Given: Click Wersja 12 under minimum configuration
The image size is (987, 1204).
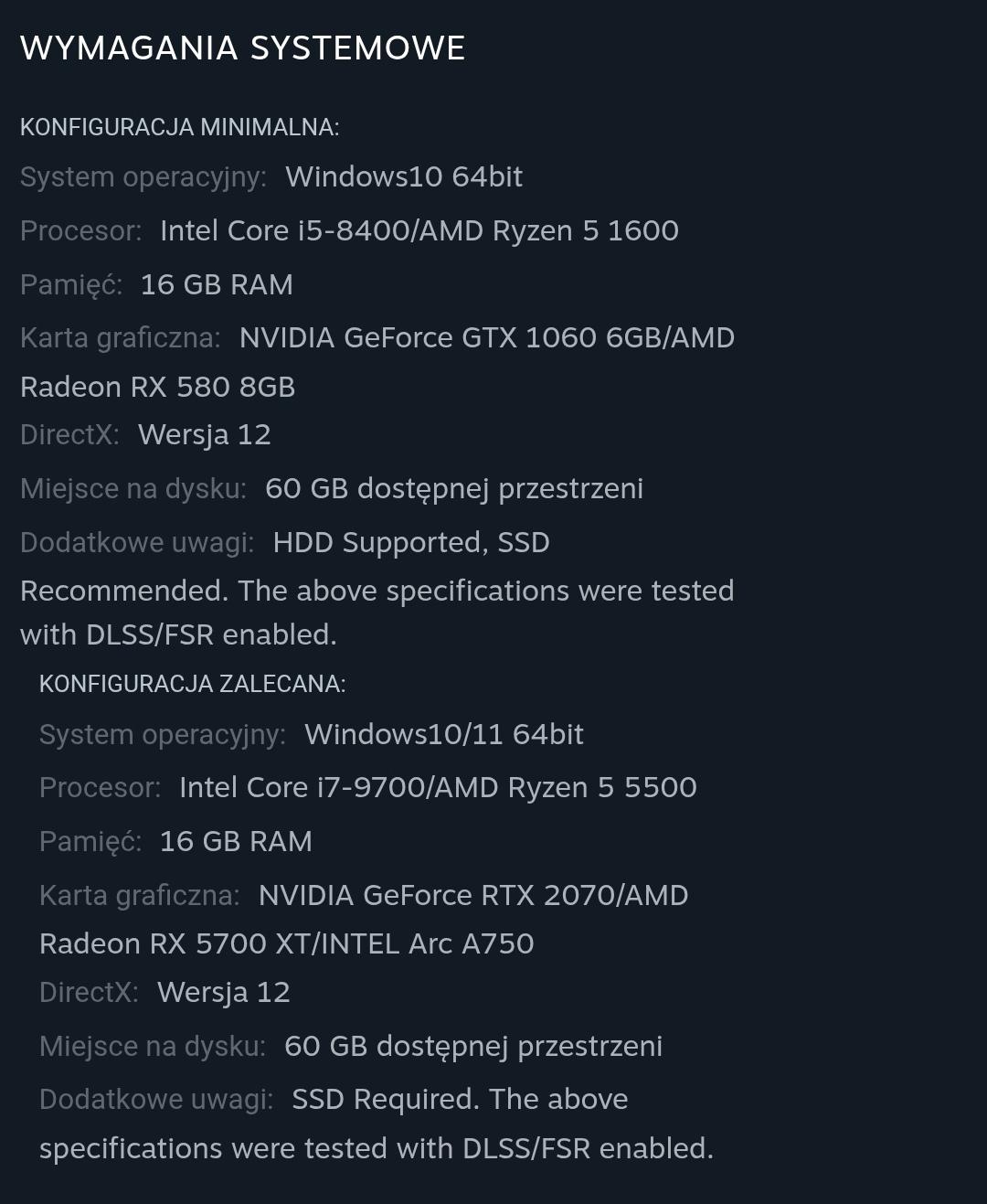Looking at the screenshot, I should tap(204, 434).
